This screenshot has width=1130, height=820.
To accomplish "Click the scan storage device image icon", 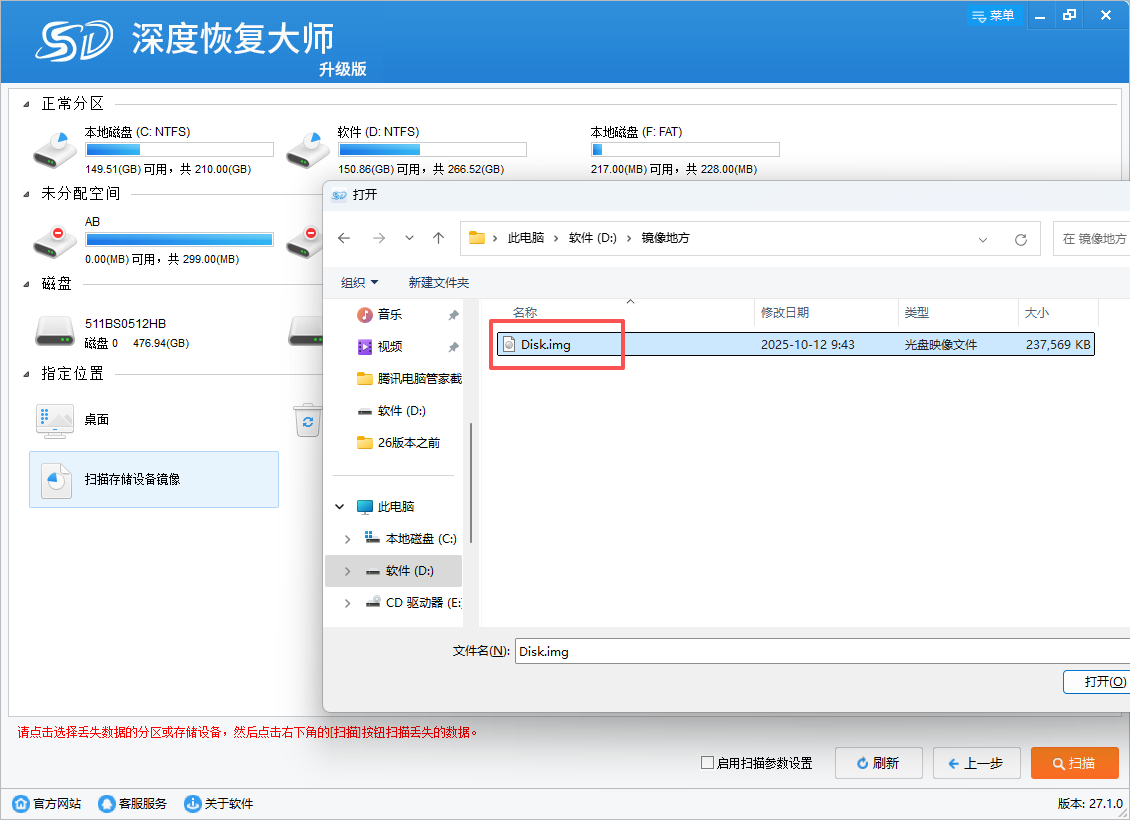I will point(56,480).
